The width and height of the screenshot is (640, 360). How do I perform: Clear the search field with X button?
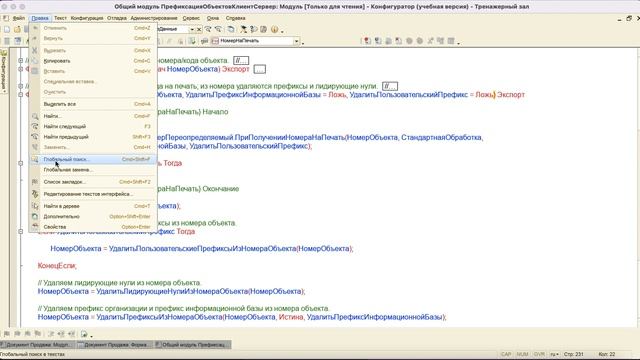(x=199, y=29)
